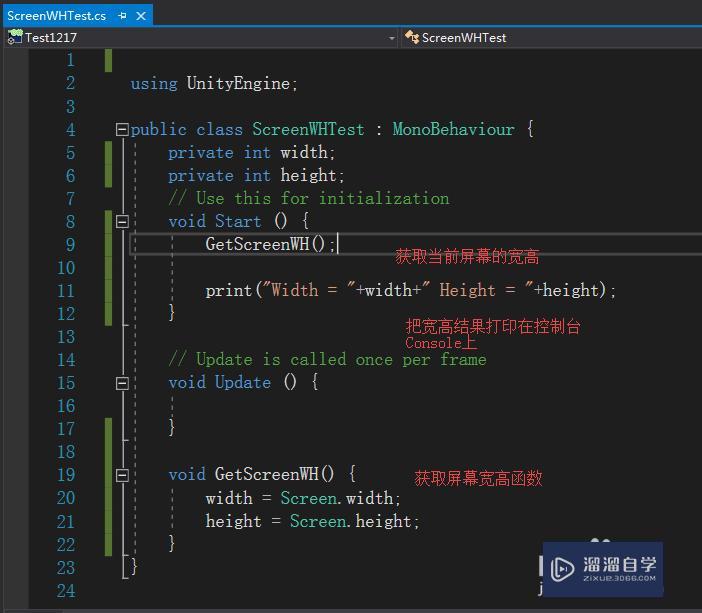Click 'Update is called once per frame' comment
Viewport: 702px width, 613px height.
pyautogui.click(x=327, y=360)
